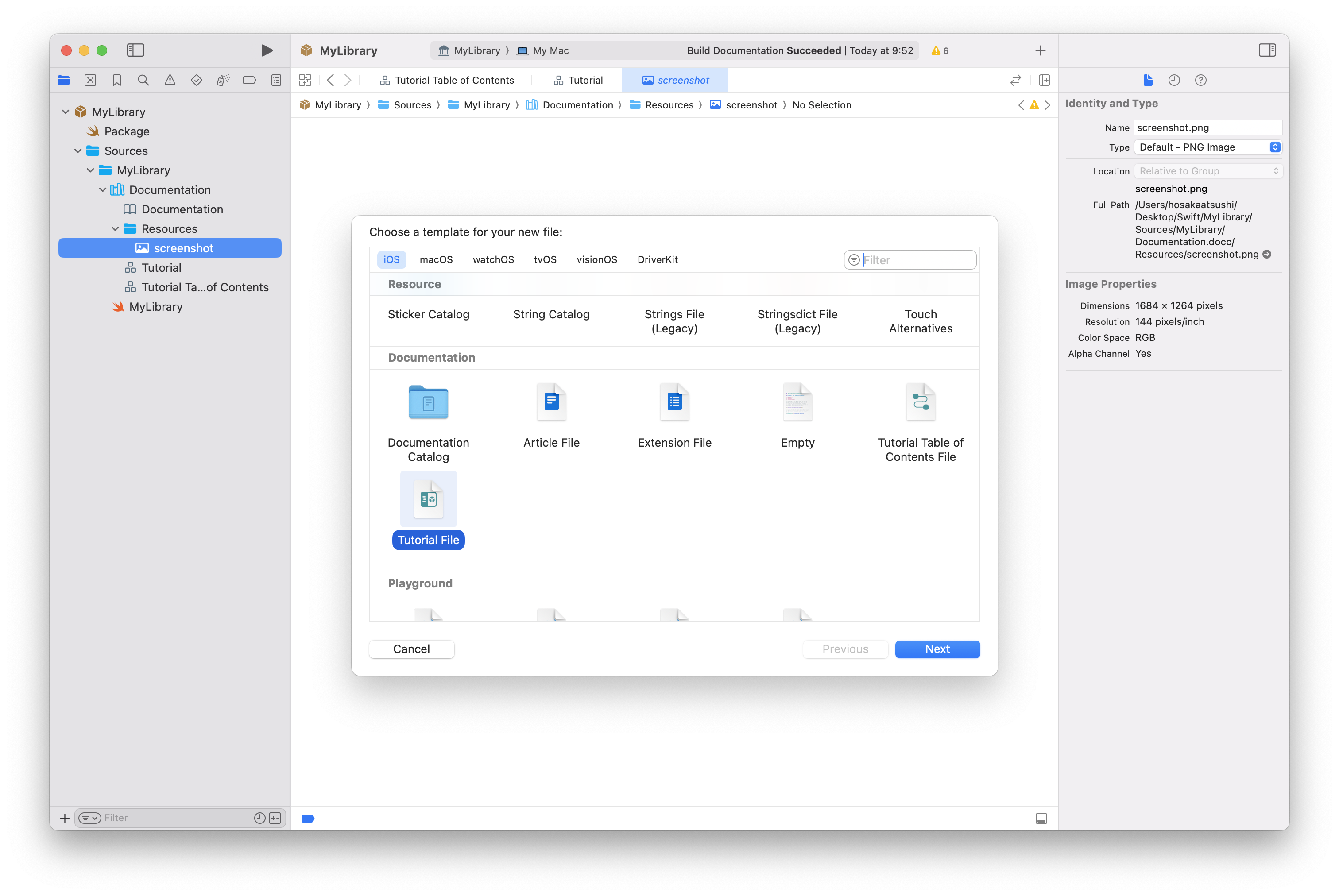Cancel the new file template dialog
Screen dimensions: 1339x896
(x=411, y=649)
